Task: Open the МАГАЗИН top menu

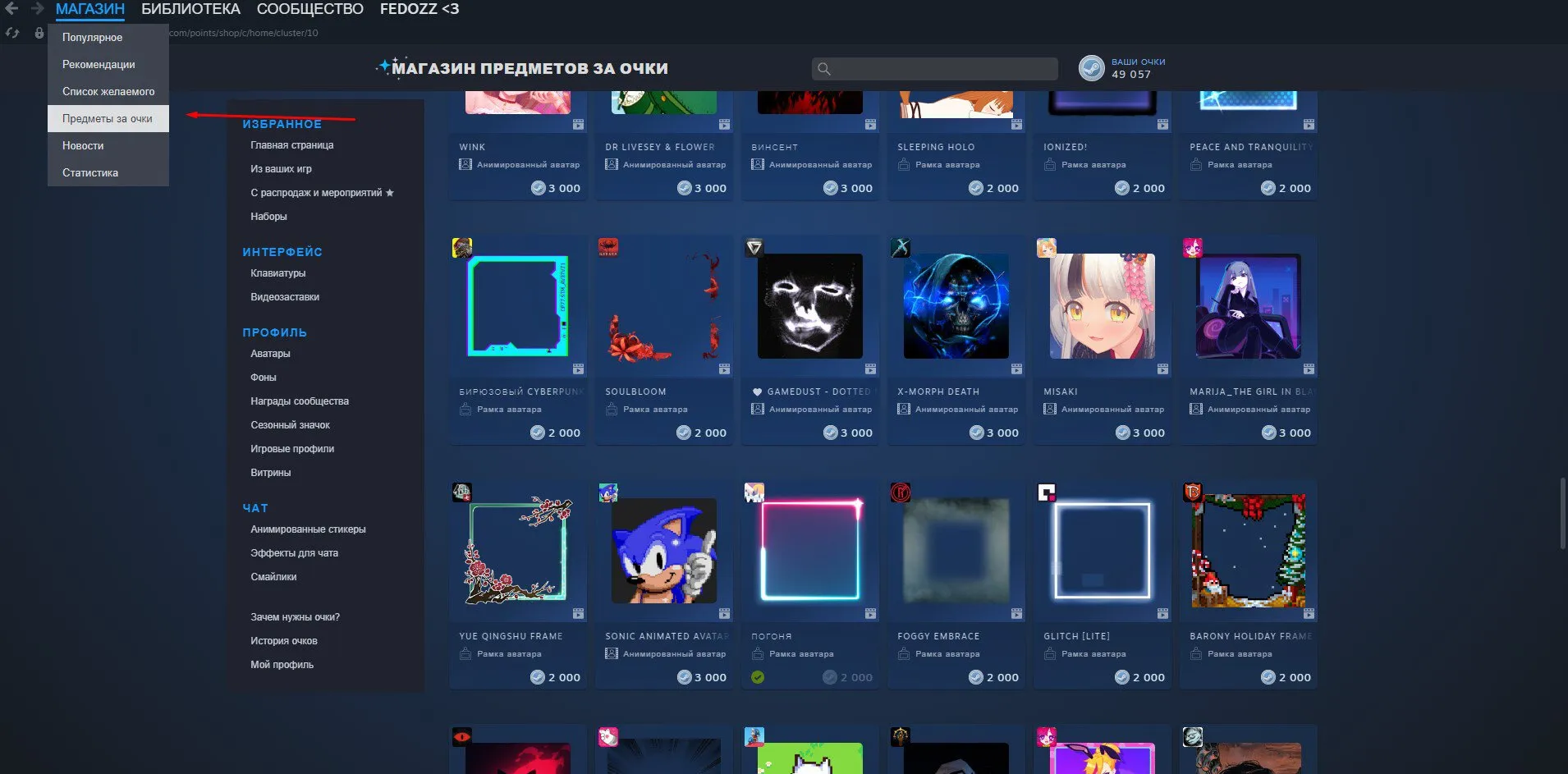Action: [x=90, y=9]
